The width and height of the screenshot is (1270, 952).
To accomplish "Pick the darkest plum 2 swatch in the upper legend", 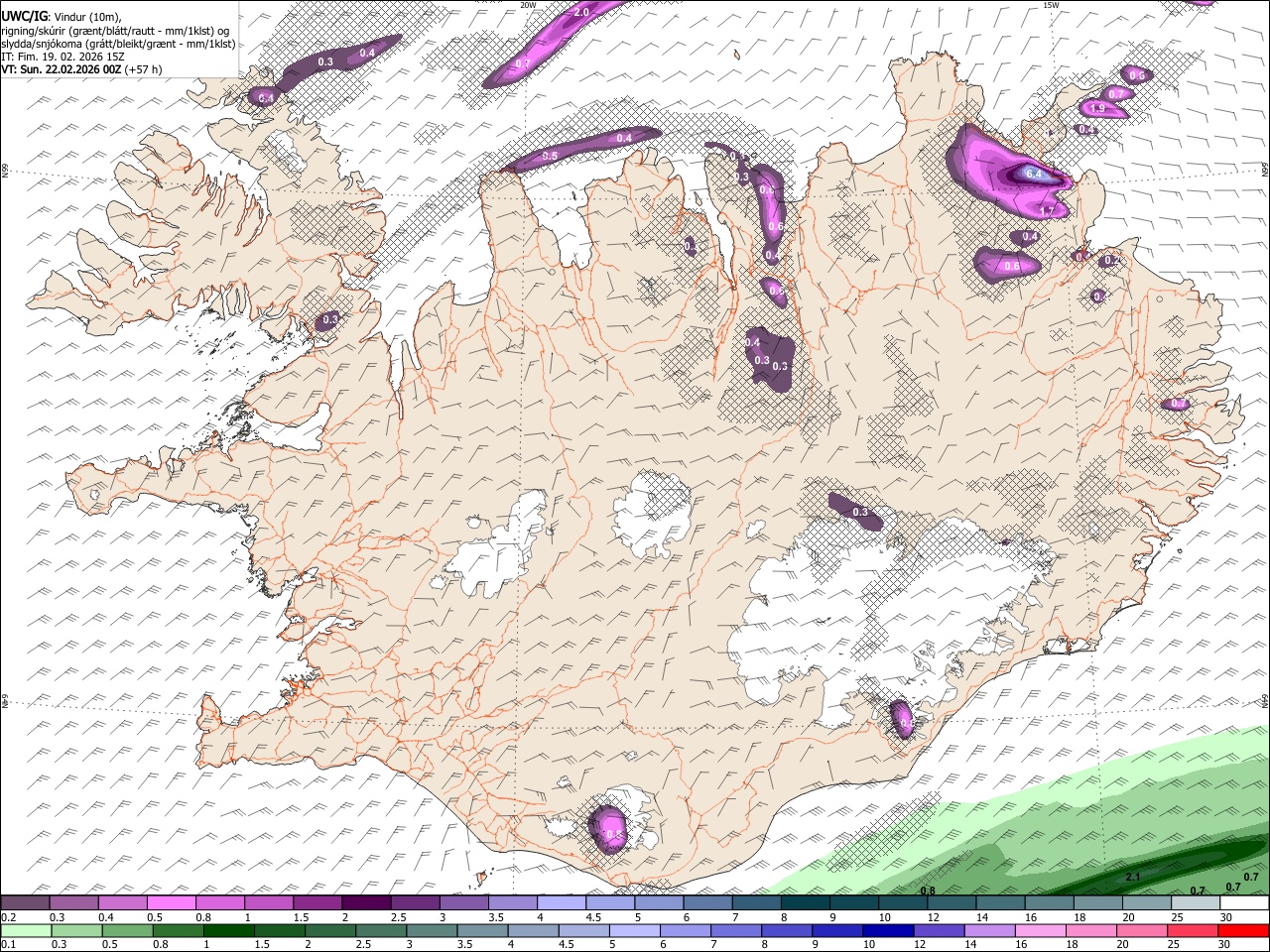I will coord(365,903).
